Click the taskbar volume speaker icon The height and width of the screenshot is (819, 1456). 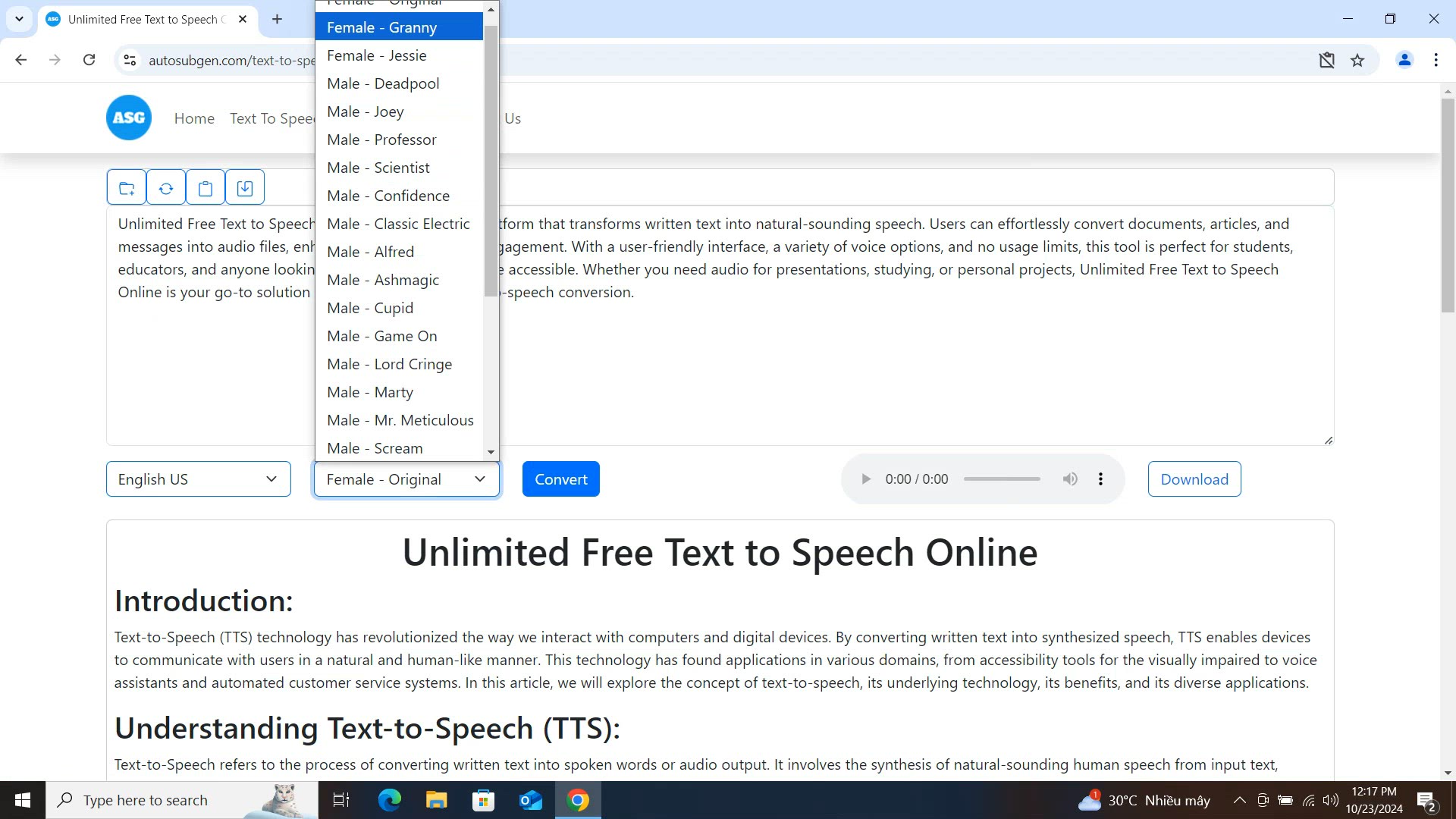(1331, 800)
